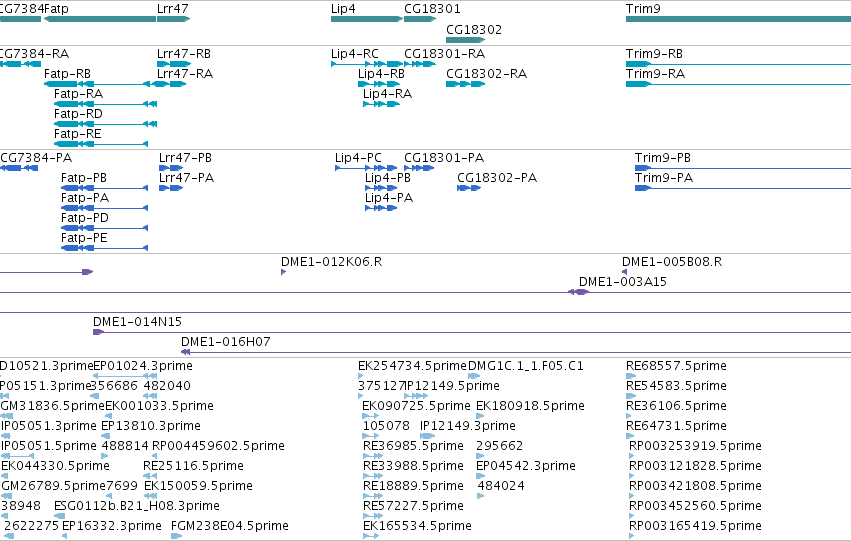Click EST RE18889.5prime
The height and width of the screenshot is (541, 851).
(414, 486)
